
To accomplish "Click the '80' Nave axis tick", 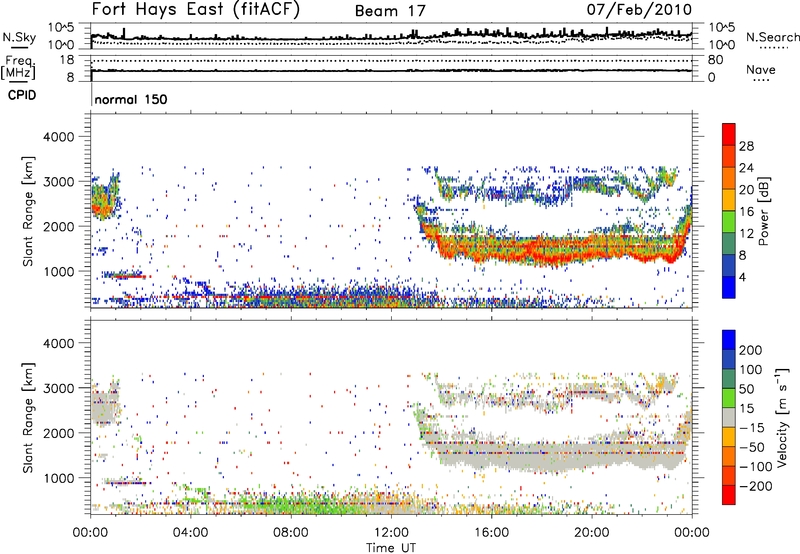I will pyautogui.click(x=715, y=60).
